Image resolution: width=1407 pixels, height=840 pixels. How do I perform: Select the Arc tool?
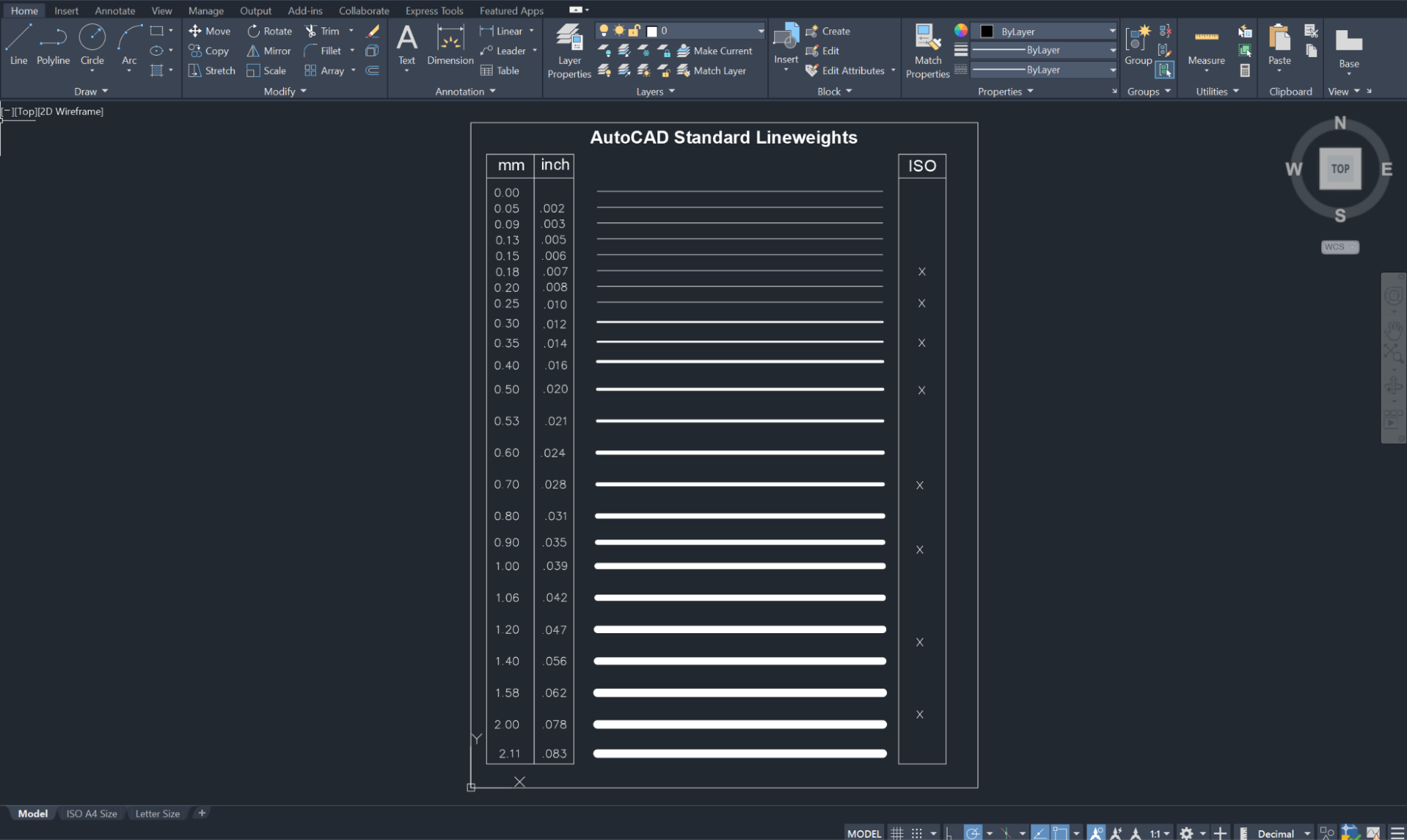click(130, 44)
